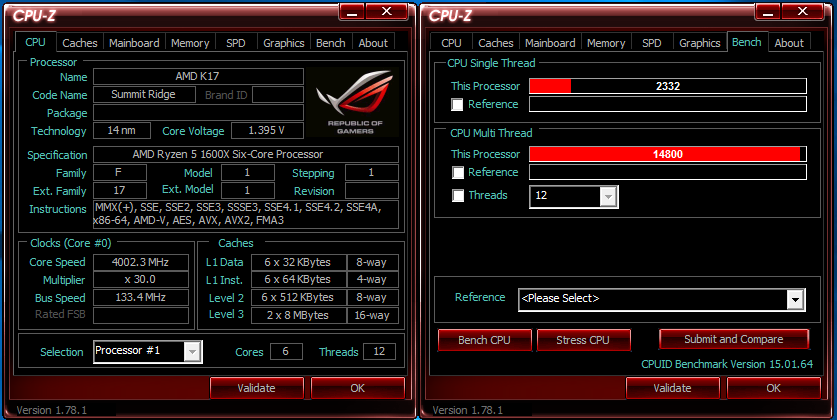Open Mainboard tab in left window
Viewport: 837px width, 420px height.
(134, 43)
